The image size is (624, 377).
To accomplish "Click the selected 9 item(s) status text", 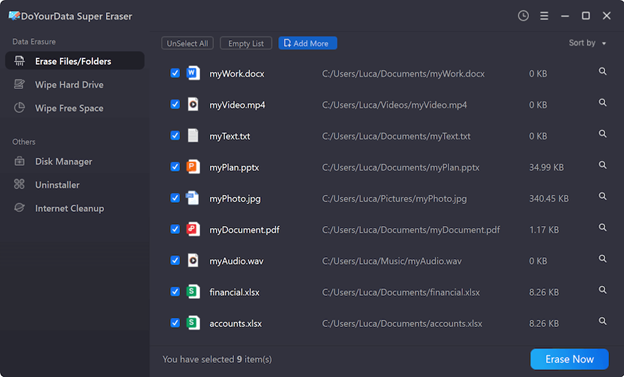I will pyautogui.click(x=217, y=359).
